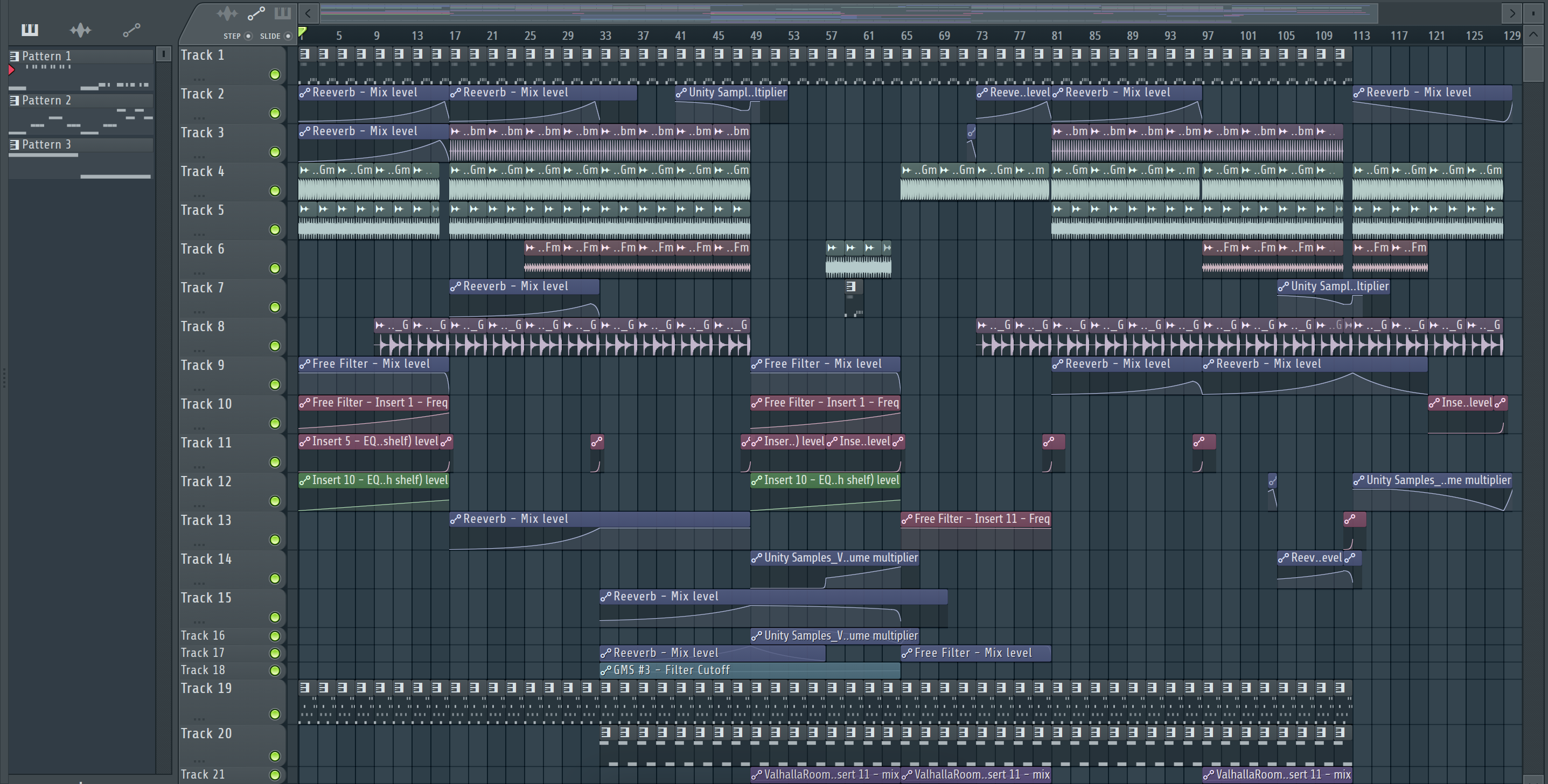Open the Unity Sampl..ltiplier clip menu on Track 2

coord(681,93)
